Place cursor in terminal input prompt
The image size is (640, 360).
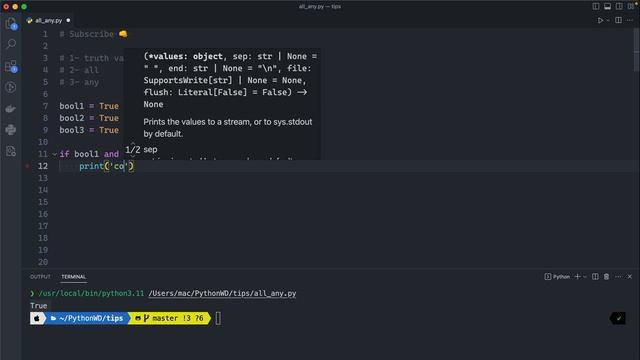[x=218, y=318]
